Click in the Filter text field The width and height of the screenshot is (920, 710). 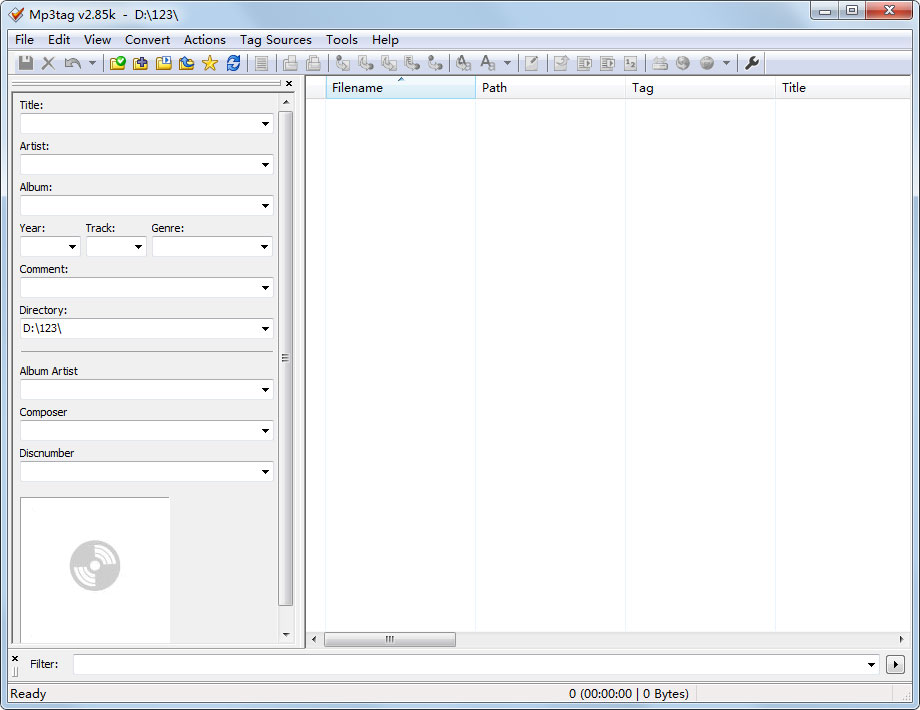pos(470,665)
